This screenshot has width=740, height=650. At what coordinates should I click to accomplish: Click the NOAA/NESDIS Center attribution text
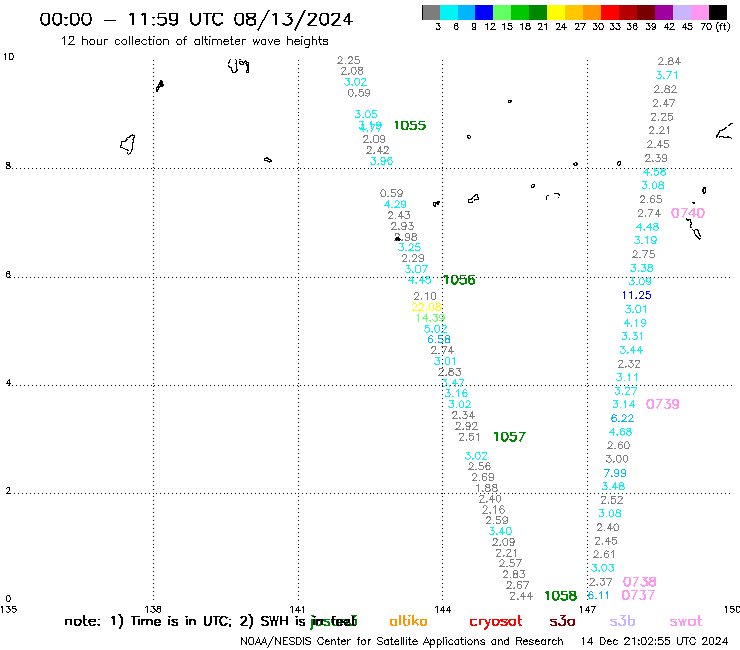pyautogui.click(x=402, y=641)
